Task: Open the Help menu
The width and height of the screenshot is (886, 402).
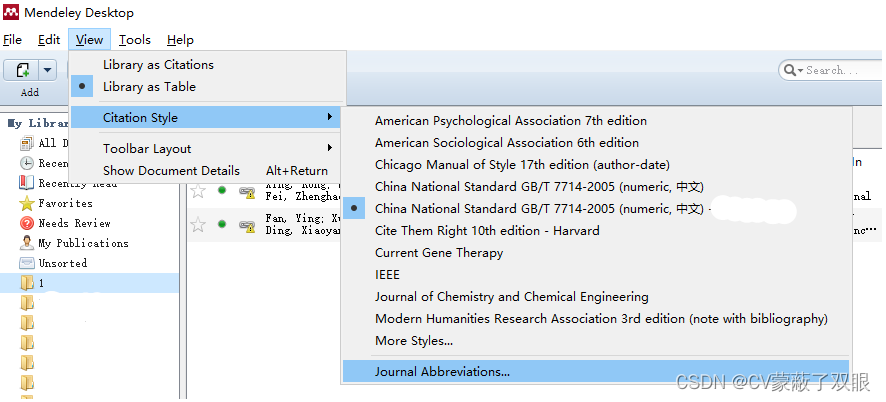Action: pos(180,40)
